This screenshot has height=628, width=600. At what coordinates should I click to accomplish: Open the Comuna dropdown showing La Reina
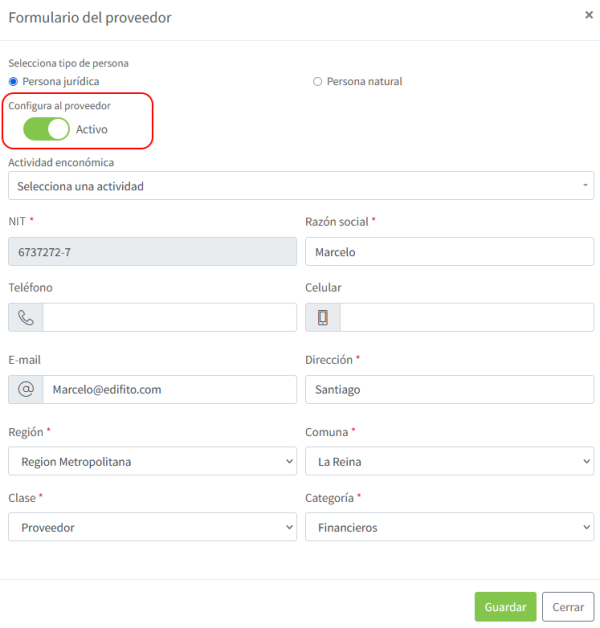coord(449,461)
